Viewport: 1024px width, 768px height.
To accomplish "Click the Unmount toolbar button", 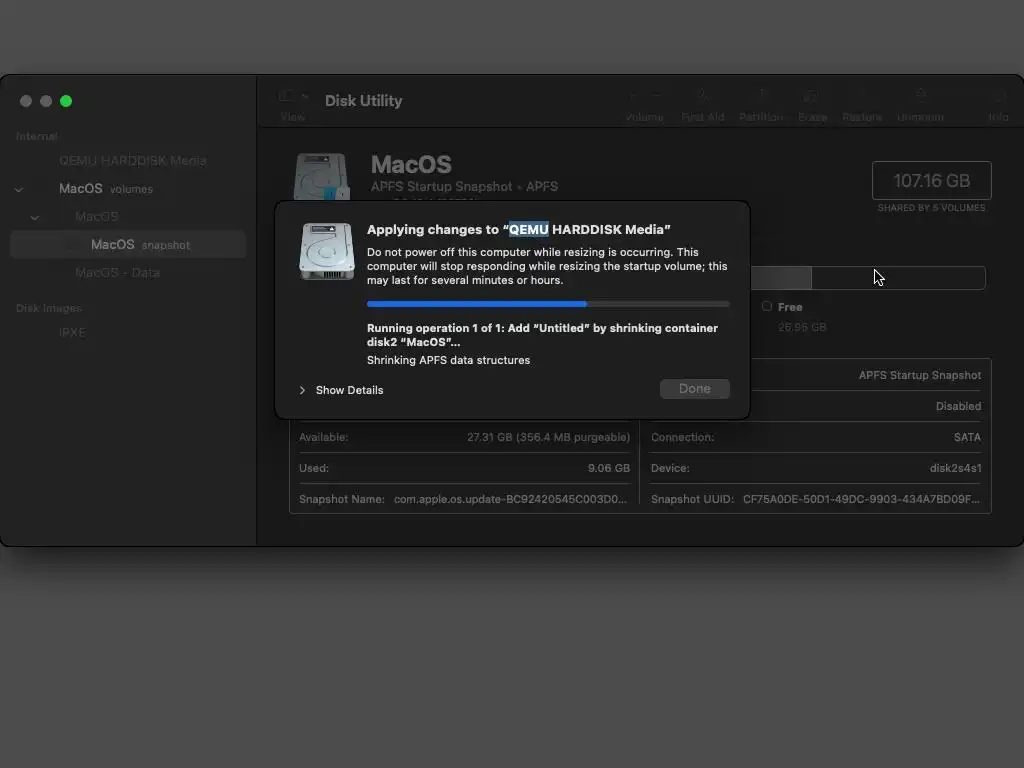I will (x=920, y=105).
